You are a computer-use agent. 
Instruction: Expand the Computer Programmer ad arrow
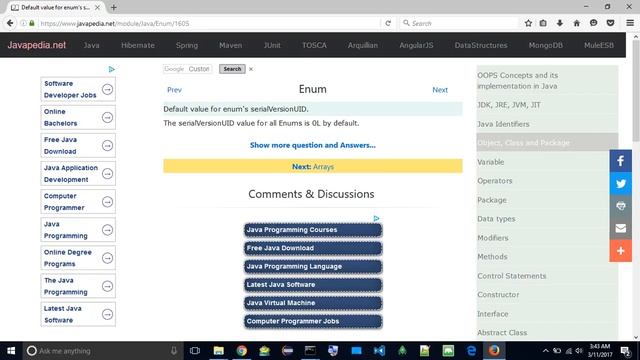(107, 202)
